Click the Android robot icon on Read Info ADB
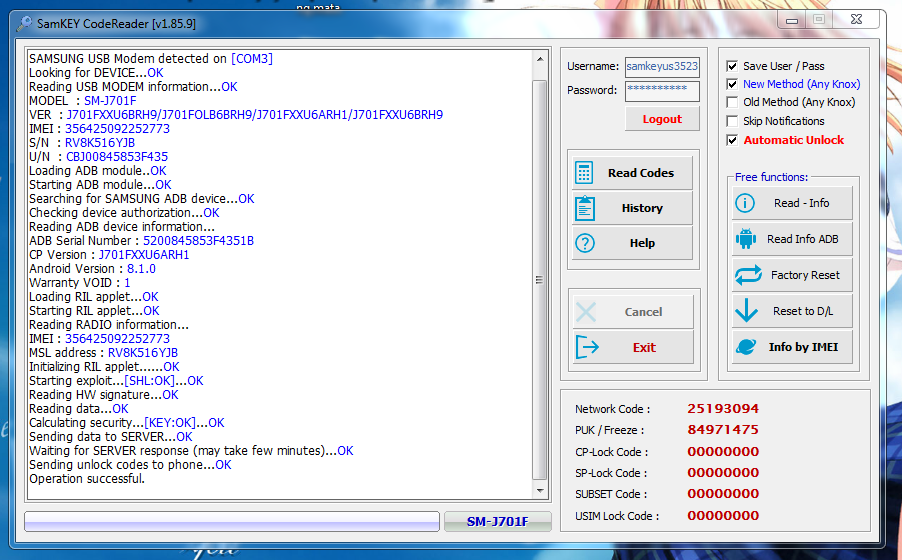902x560 pixels. pyautogui.click(x=746, y=239)
